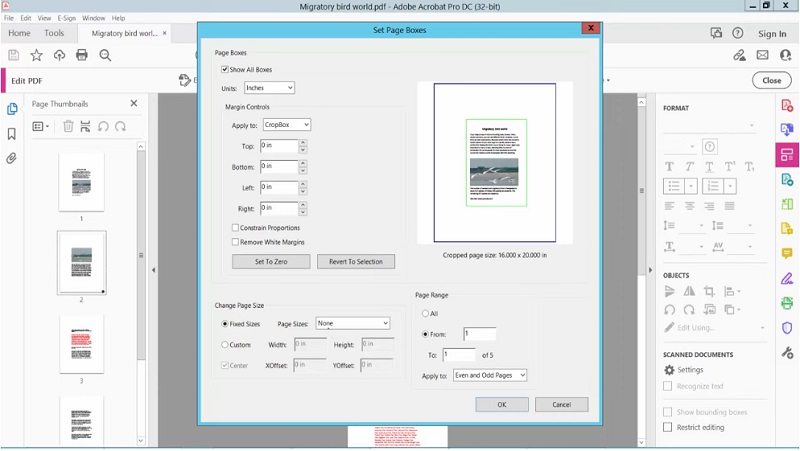800x451 pixels.
Task: Open Apply to CropBox dropdown
Action: [x=287, y=124]
